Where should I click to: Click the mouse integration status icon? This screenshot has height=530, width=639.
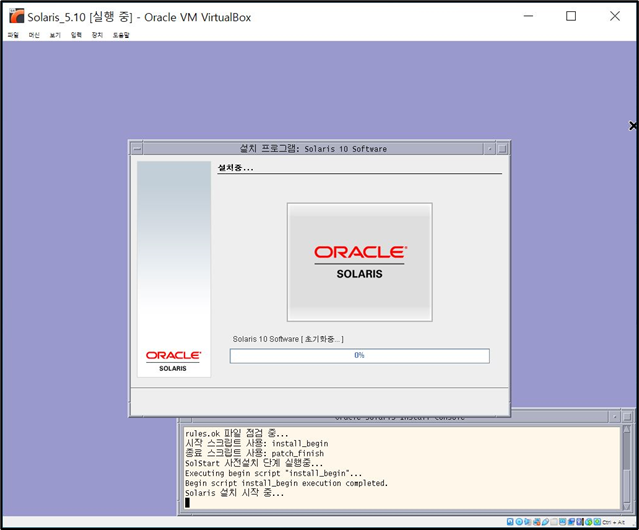pos(588,522)
